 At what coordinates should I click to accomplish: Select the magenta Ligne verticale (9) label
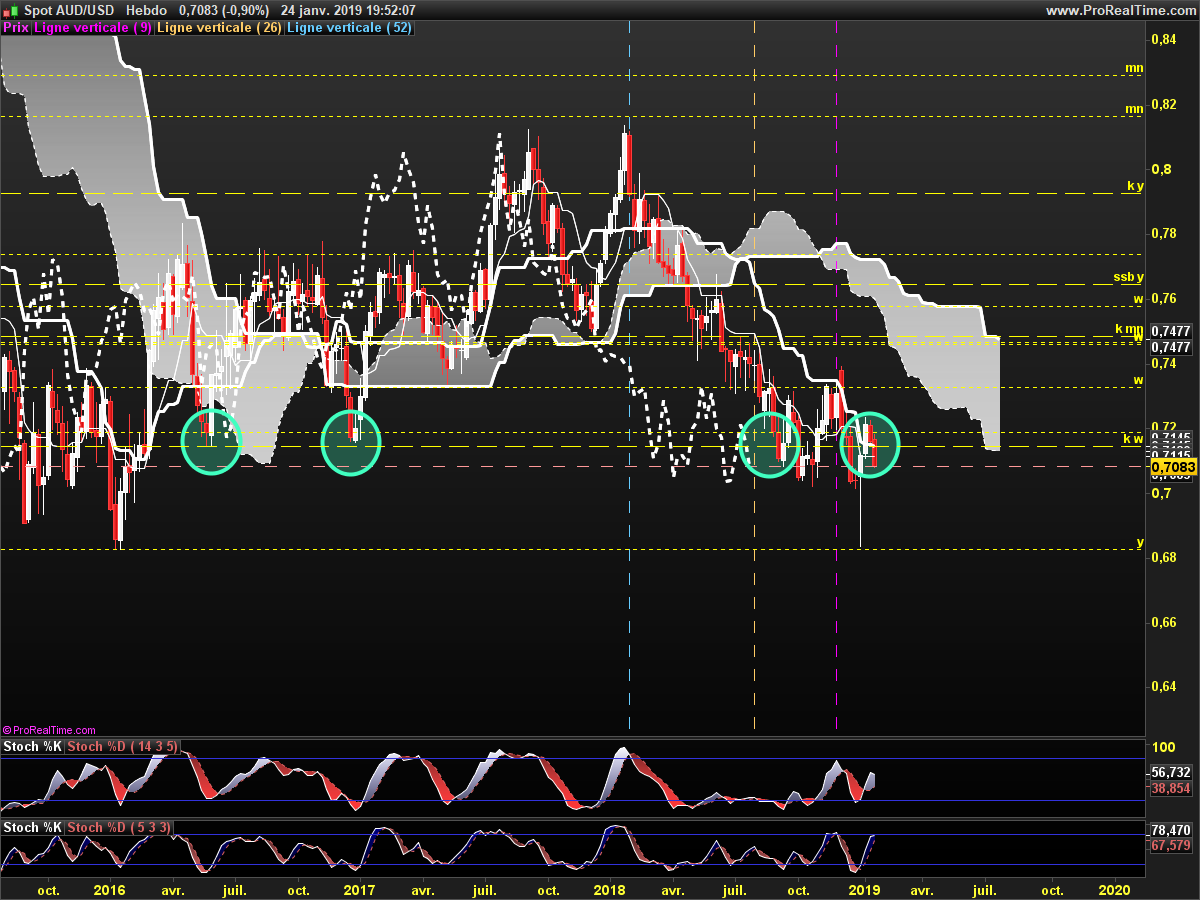click(x=94, y=28)
